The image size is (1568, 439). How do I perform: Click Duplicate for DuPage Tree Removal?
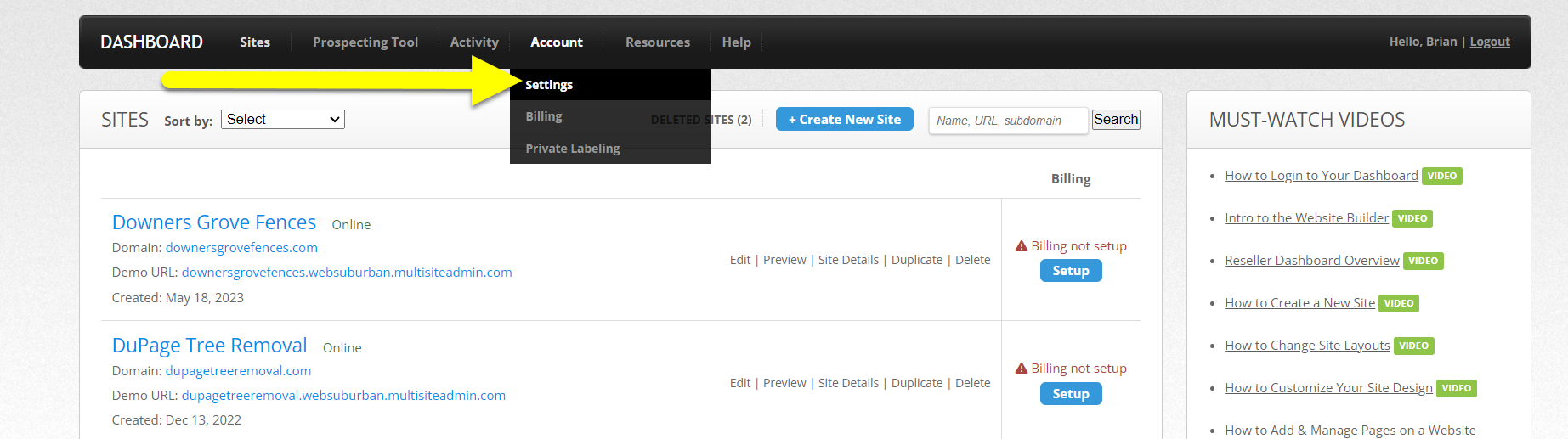tap(917, 383)
